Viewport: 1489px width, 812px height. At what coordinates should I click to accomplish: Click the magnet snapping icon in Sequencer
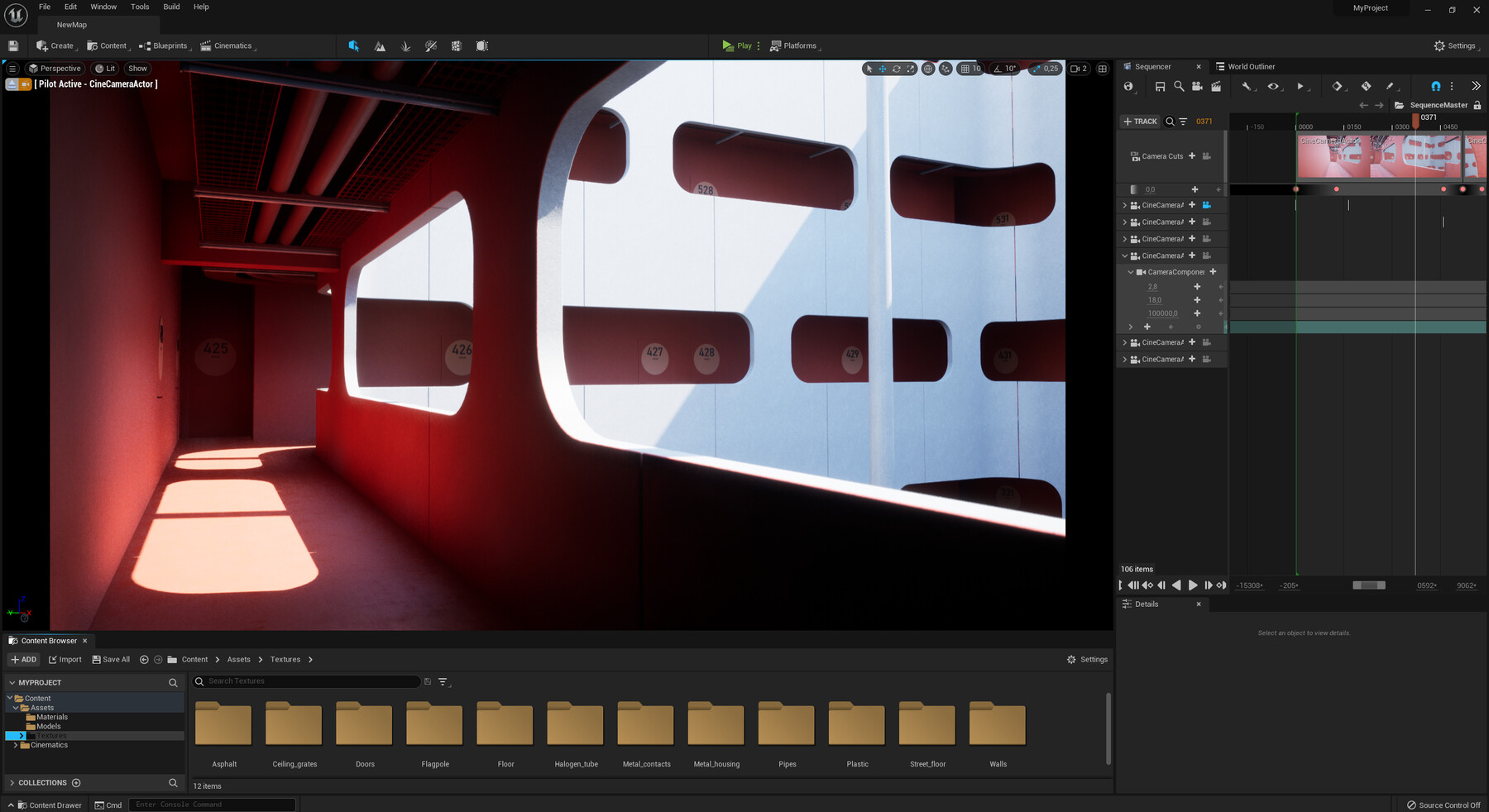(x=1434, y=86)
